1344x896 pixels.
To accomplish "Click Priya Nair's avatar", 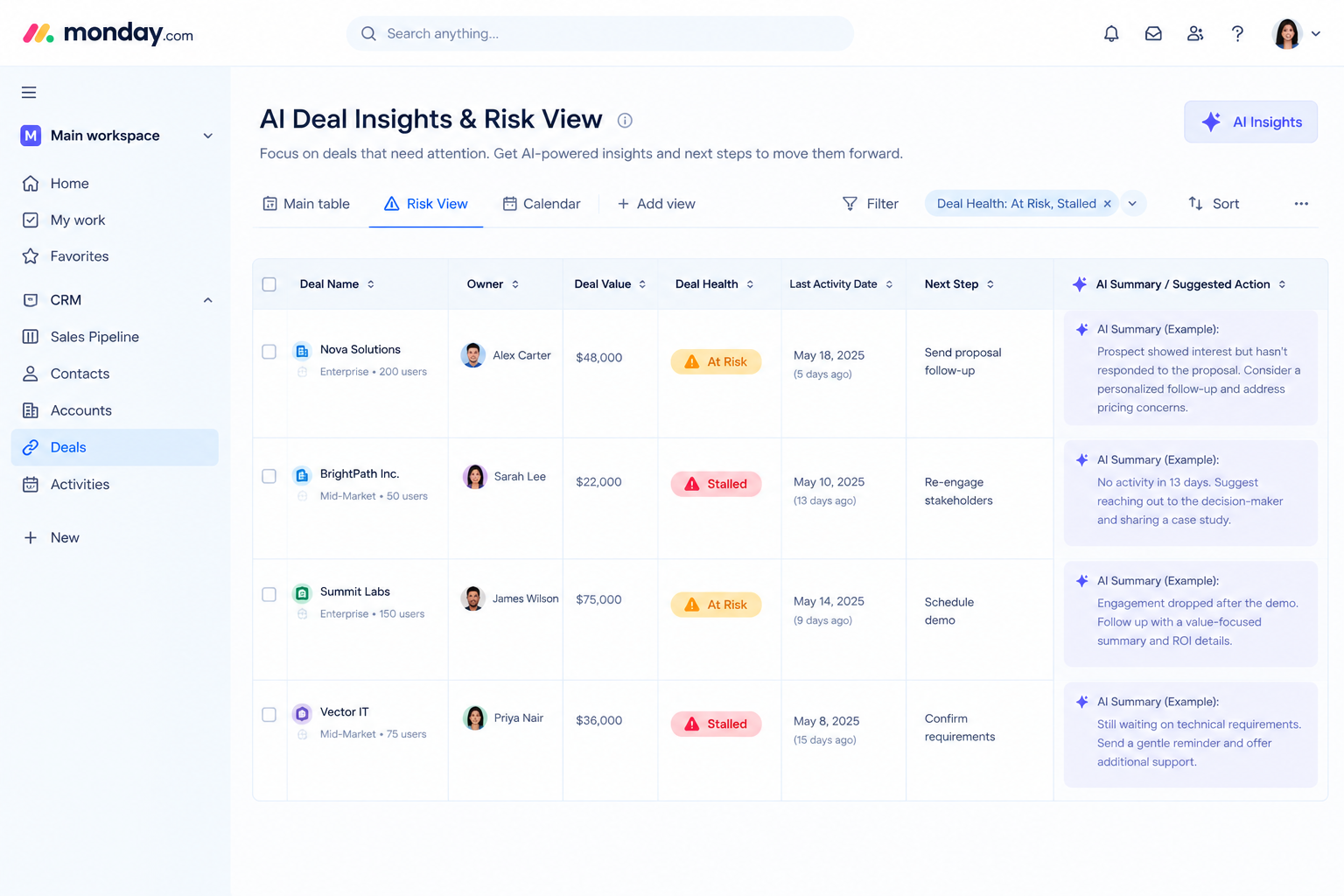I will (475, 717).
